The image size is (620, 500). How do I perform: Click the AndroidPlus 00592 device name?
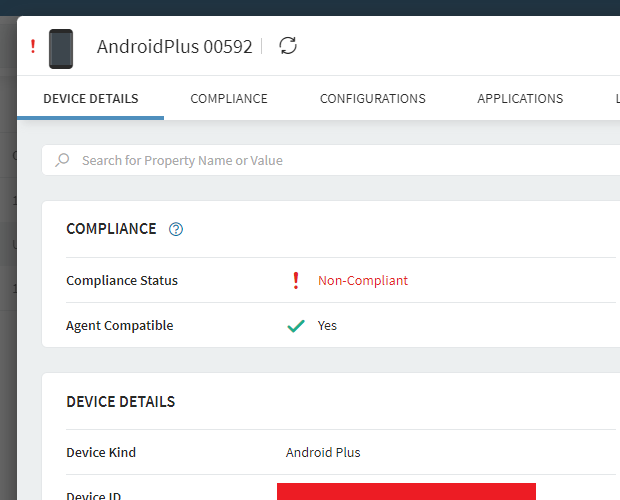(x=174, y=47)
